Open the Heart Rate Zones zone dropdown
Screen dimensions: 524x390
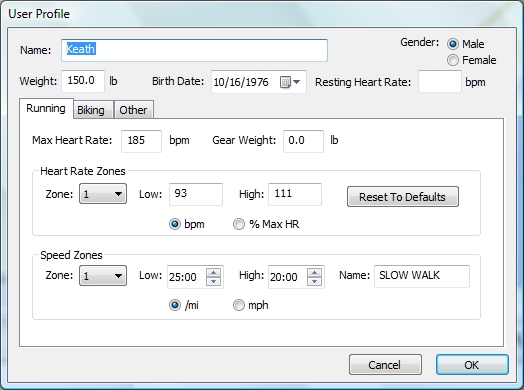click(103, 193)
